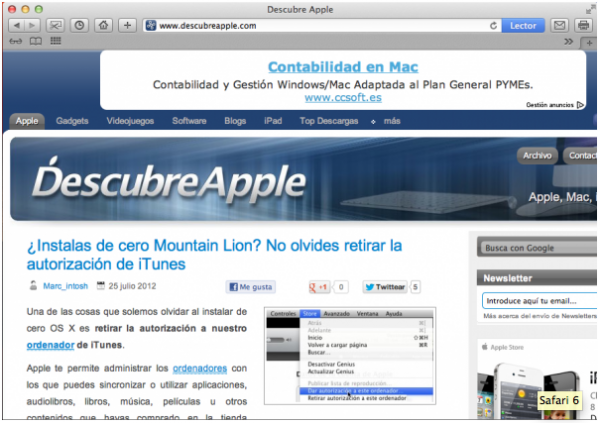Click the author person icon

tap(33, 285)
